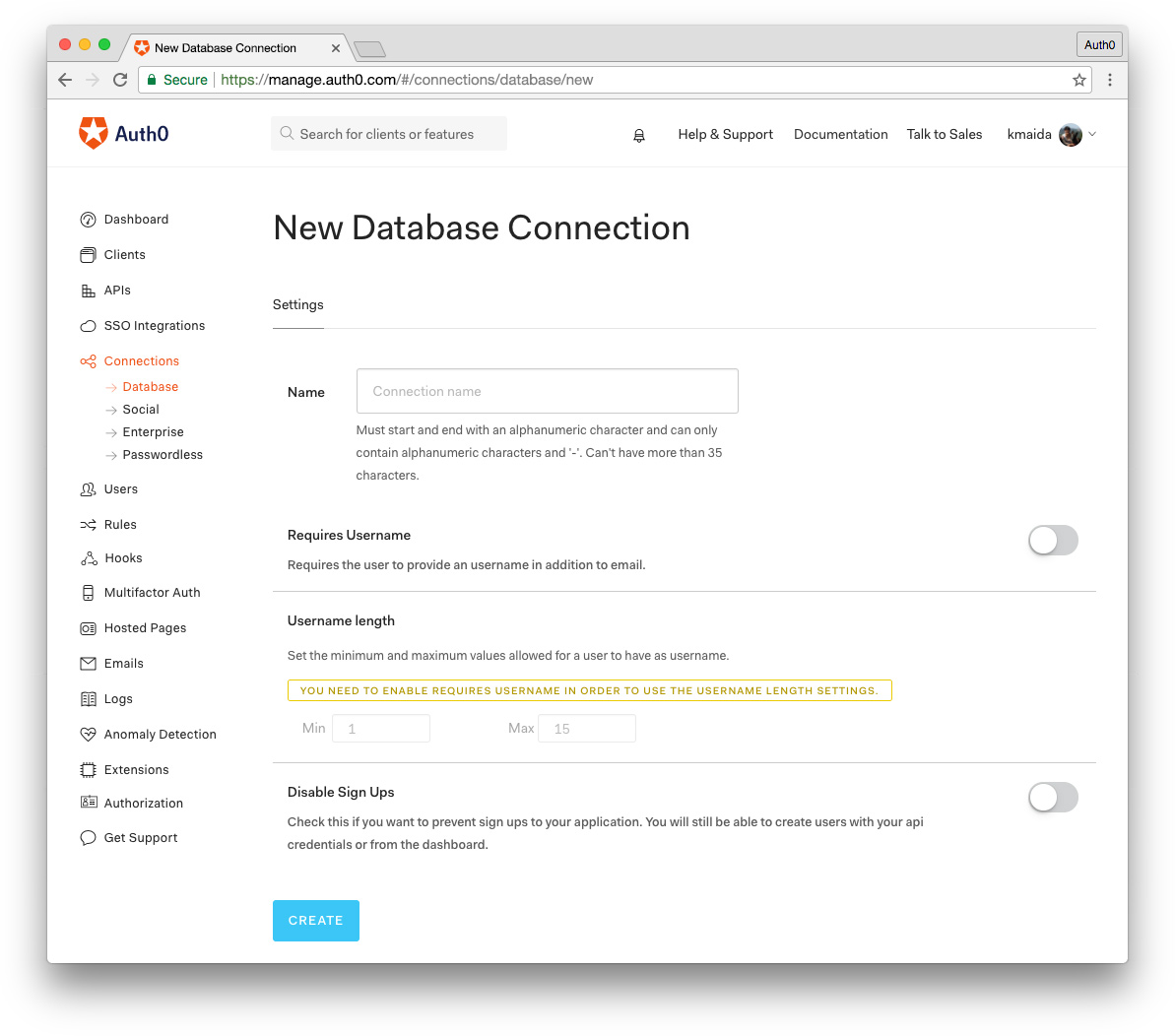Click the Hooks sidebar icon
The image size is (1175, 1036).
tap(89, 558)
